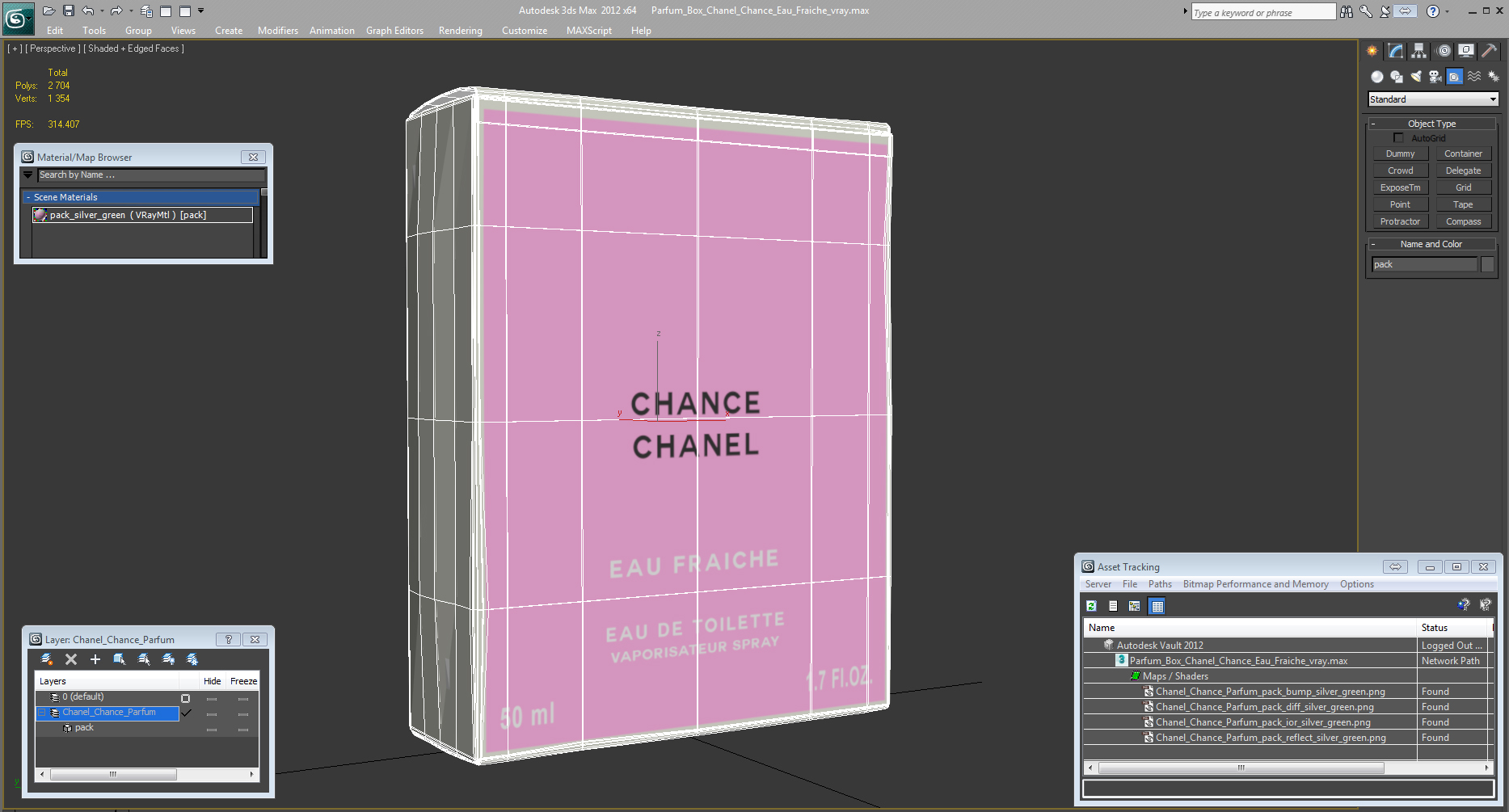Open the Modifiers menu
This screenshot has width=1509, height=812.
coord(277,31)
